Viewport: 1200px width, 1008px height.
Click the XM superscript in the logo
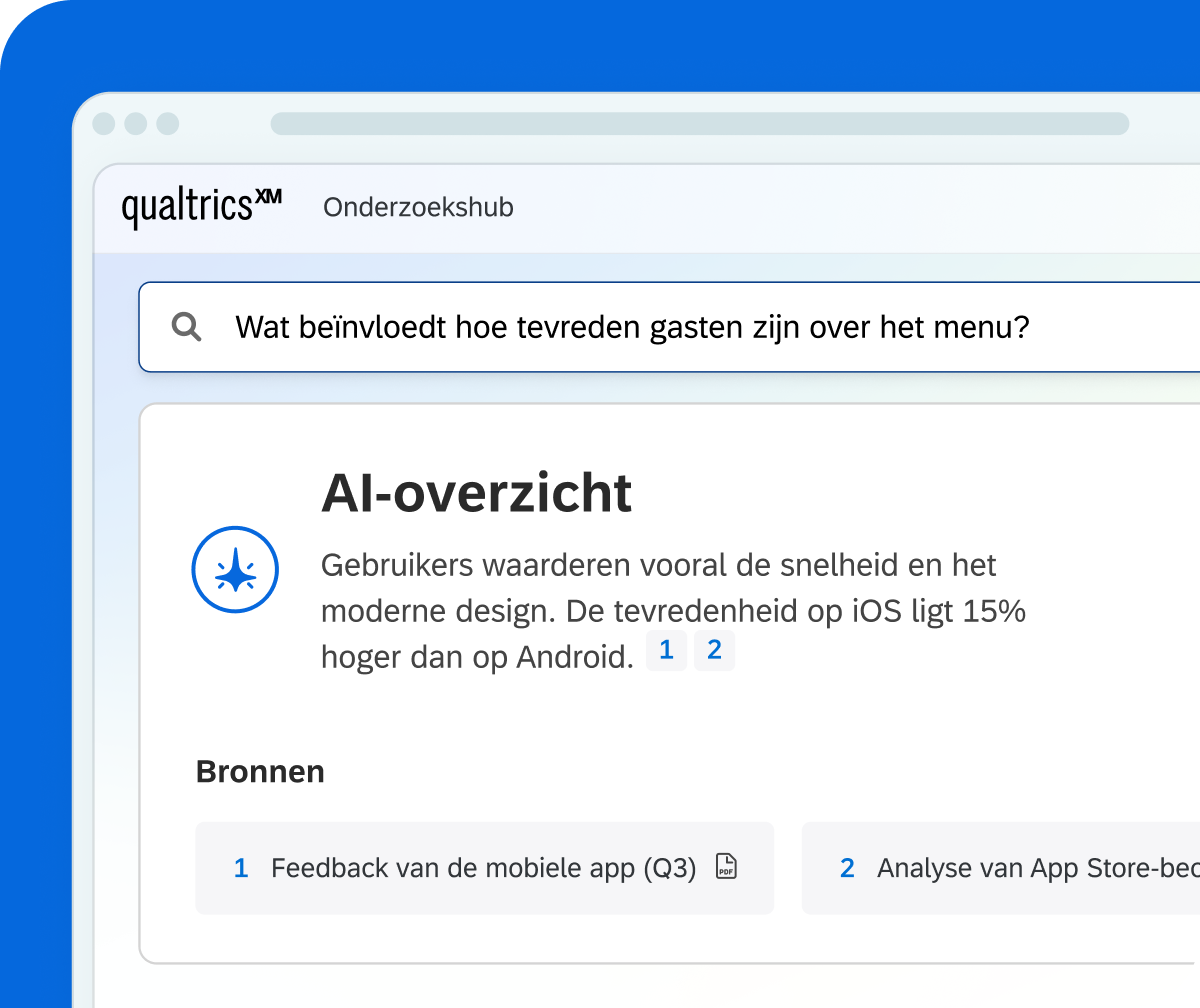[268, 197]
